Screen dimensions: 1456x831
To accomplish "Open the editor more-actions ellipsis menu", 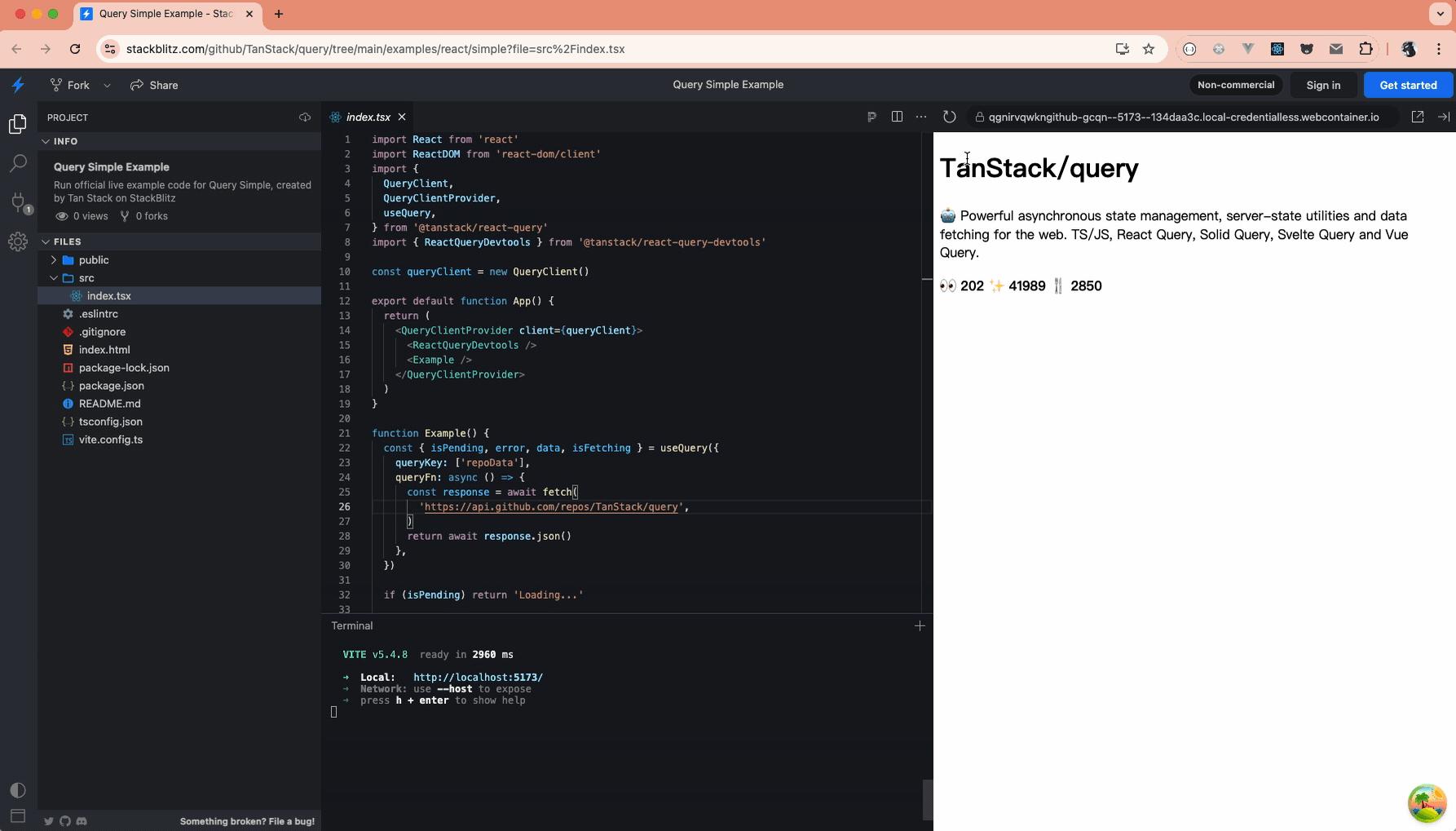I will pyautogui.click(x=921, y=117).
